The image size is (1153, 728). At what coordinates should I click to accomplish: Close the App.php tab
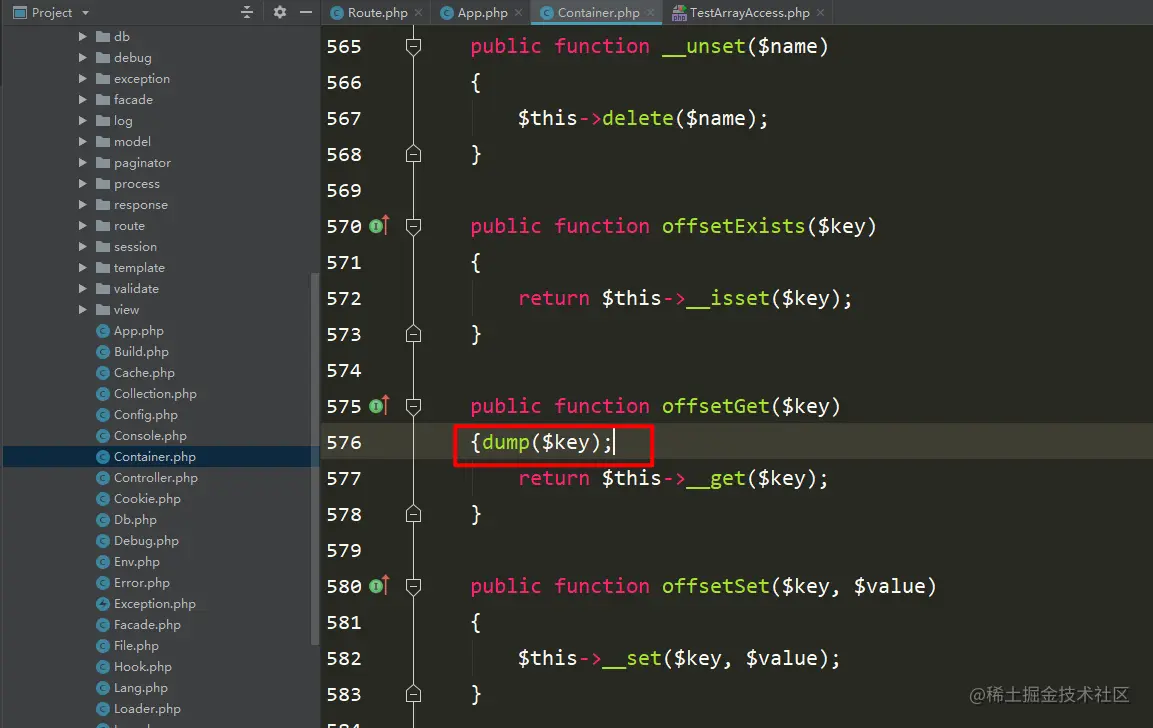(518, 13)
